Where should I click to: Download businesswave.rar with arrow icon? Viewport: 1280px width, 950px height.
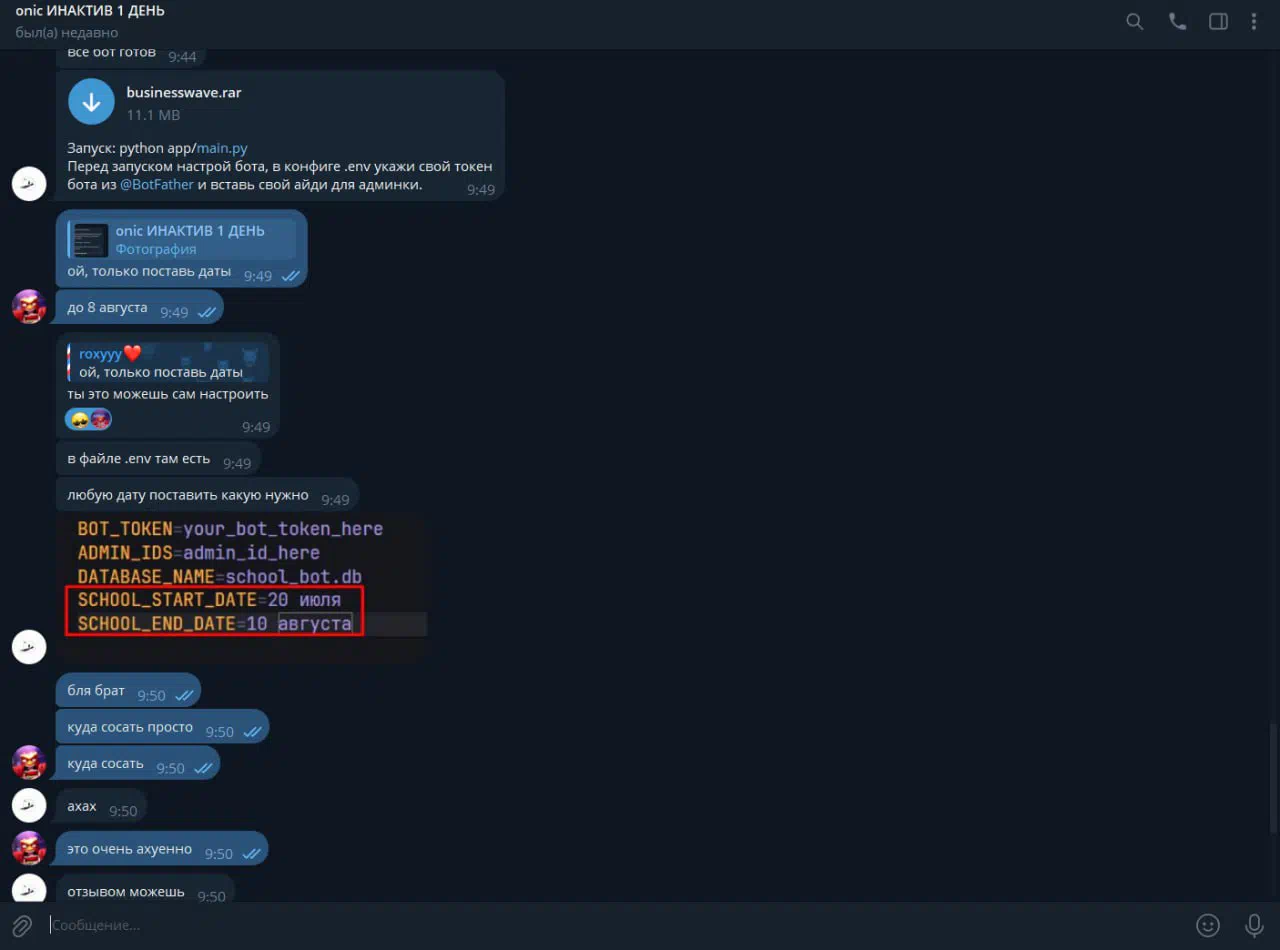pos(91,102)
